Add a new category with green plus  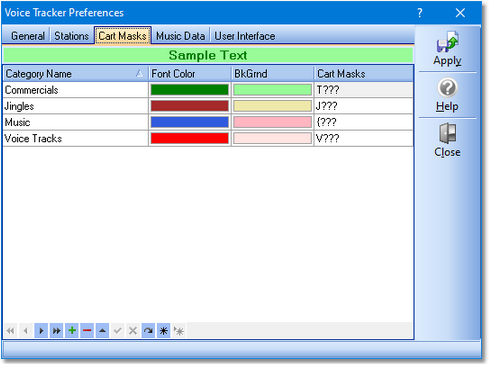[x=72, y=330]
